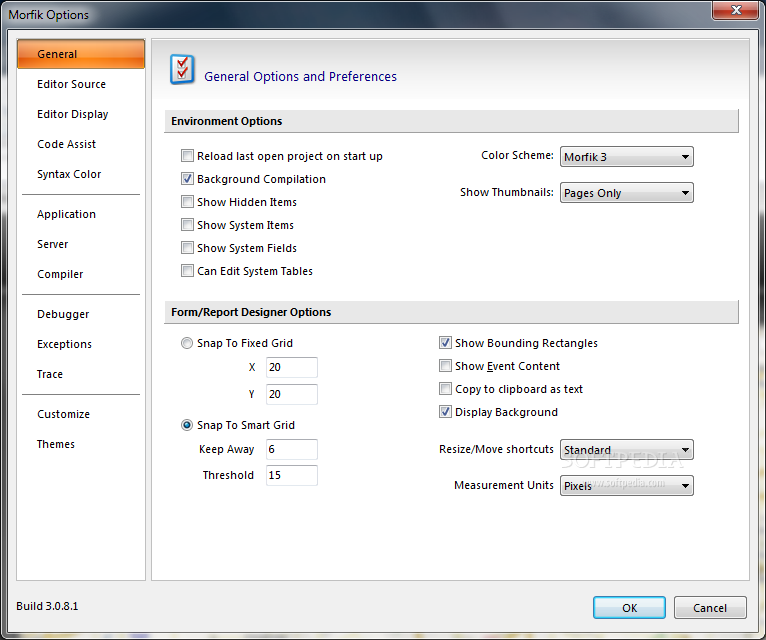Click the Build 3.0.8.1 version text
This screenshot has width=766, height=640.
pos(47,606)
